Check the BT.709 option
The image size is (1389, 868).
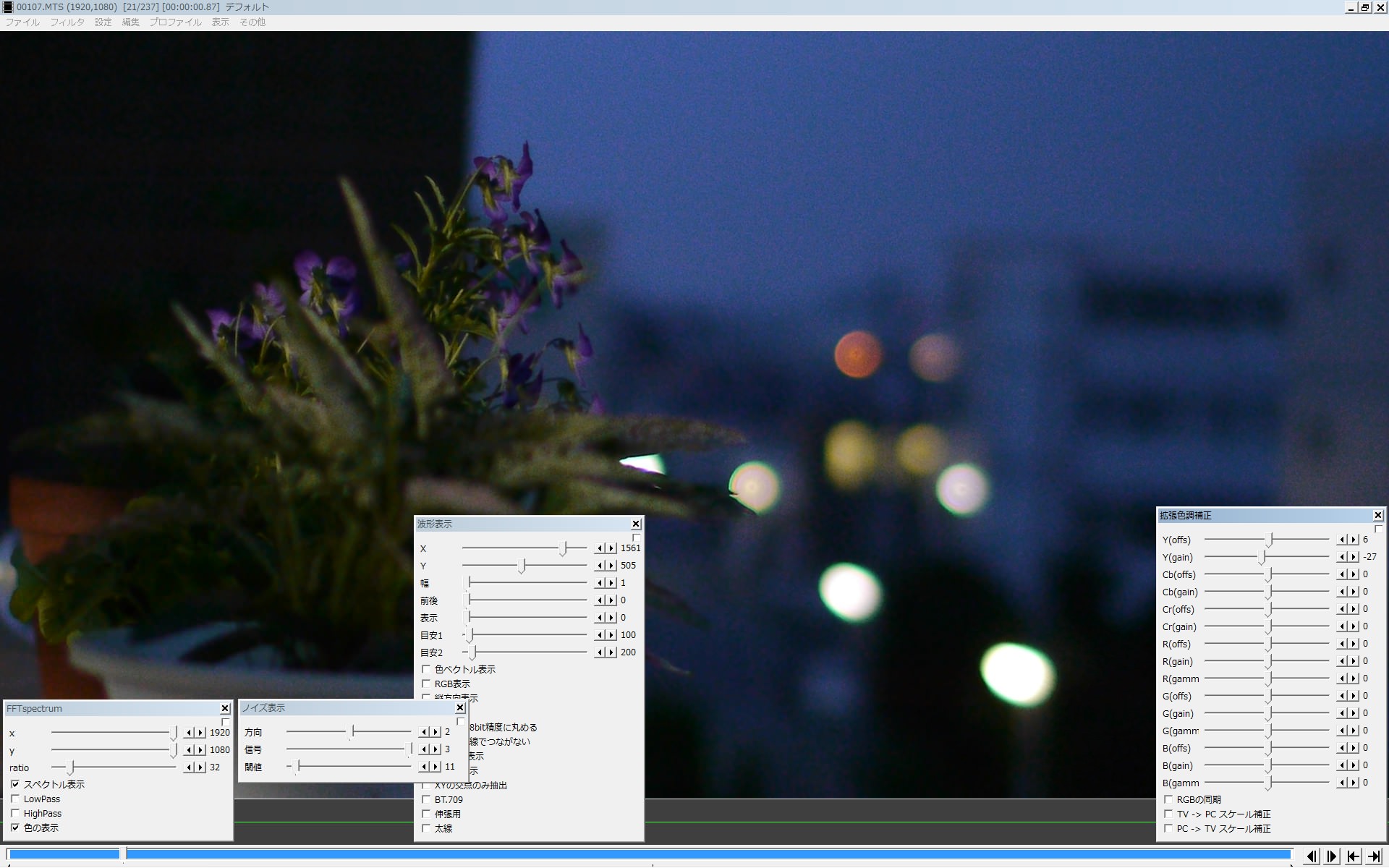pyautogui.click(x=426, y=800)
